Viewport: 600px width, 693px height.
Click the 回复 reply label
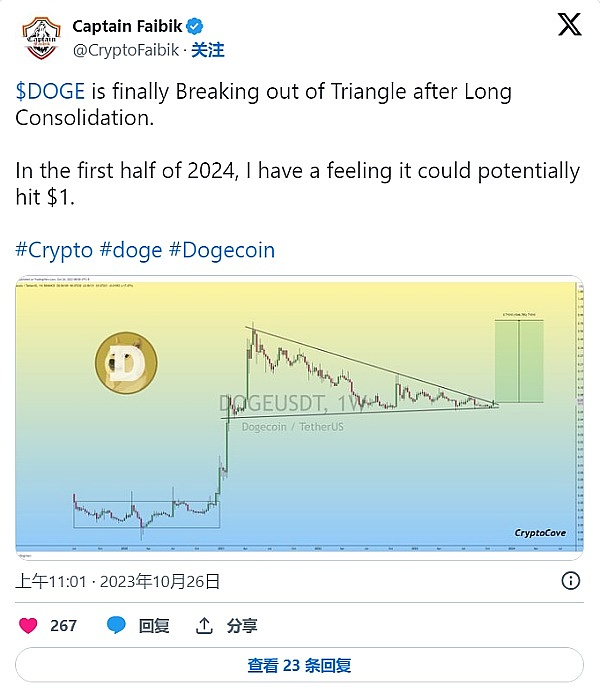tap(154, 626)
